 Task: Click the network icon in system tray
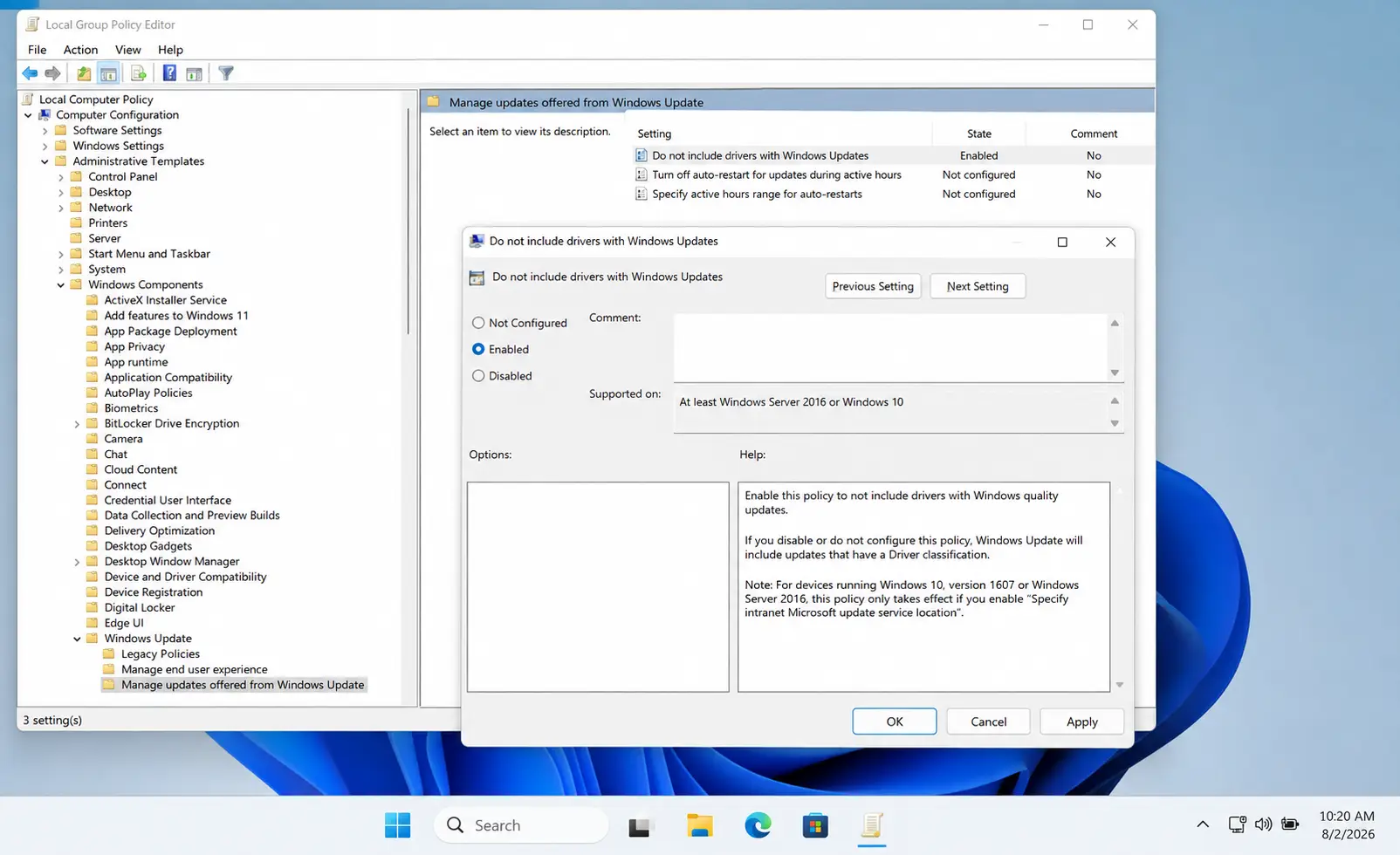[x=1237, y=824]
